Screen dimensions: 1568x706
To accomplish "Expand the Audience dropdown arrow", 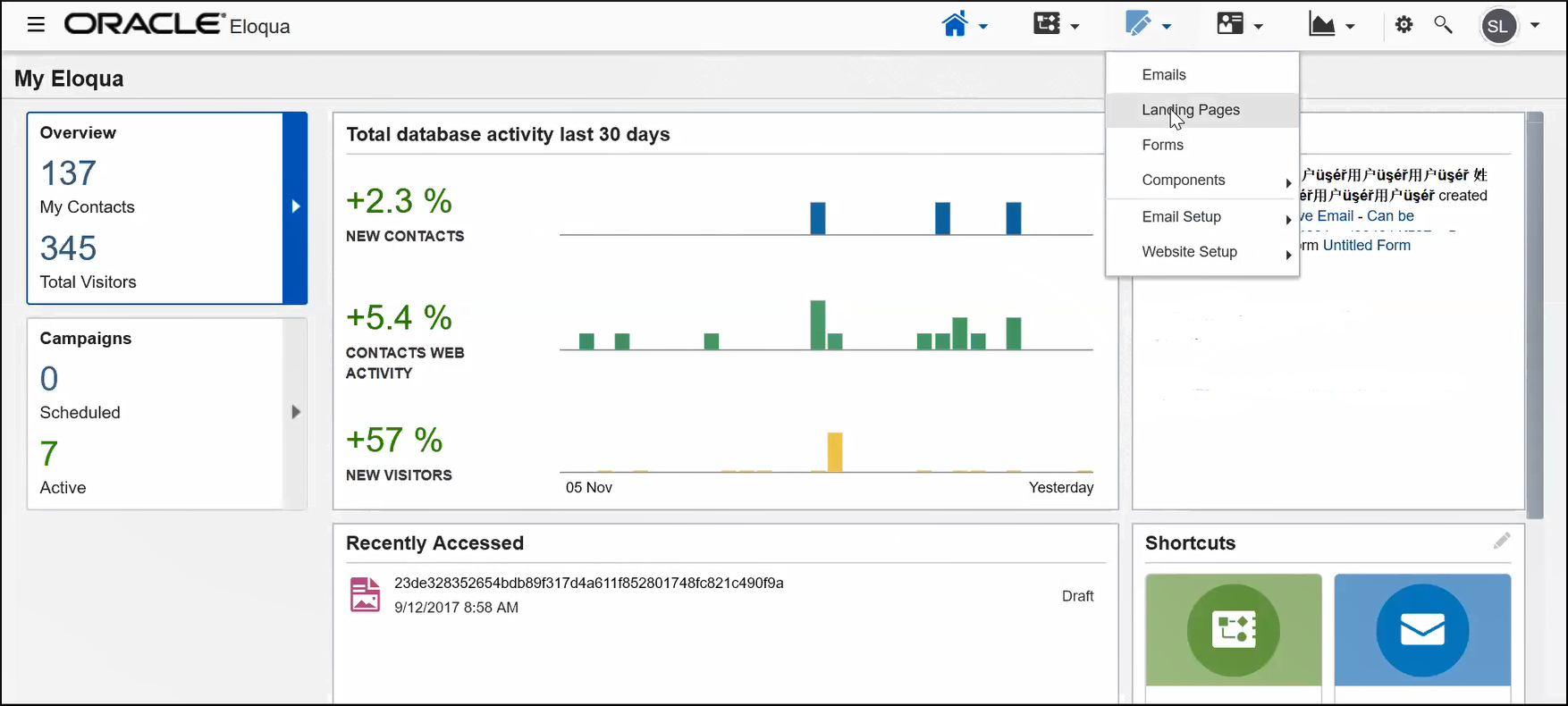I will (x=1259, y=27).
